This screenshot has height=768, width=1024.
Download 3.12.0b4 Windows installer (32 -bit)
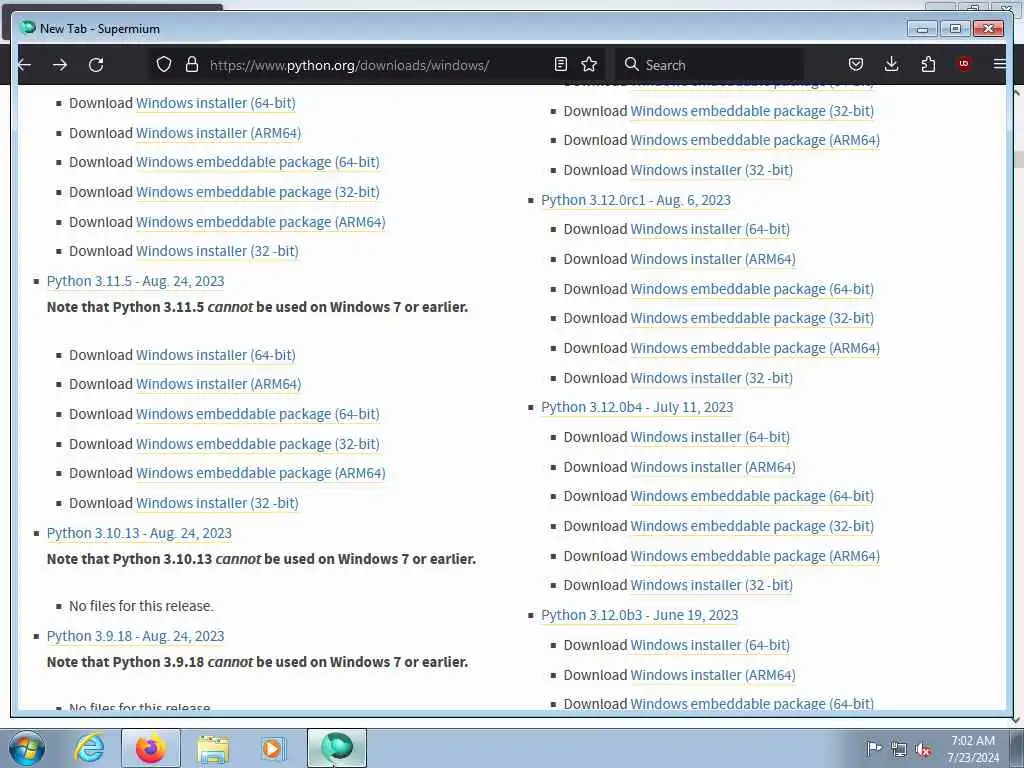(x=711, y=586)
